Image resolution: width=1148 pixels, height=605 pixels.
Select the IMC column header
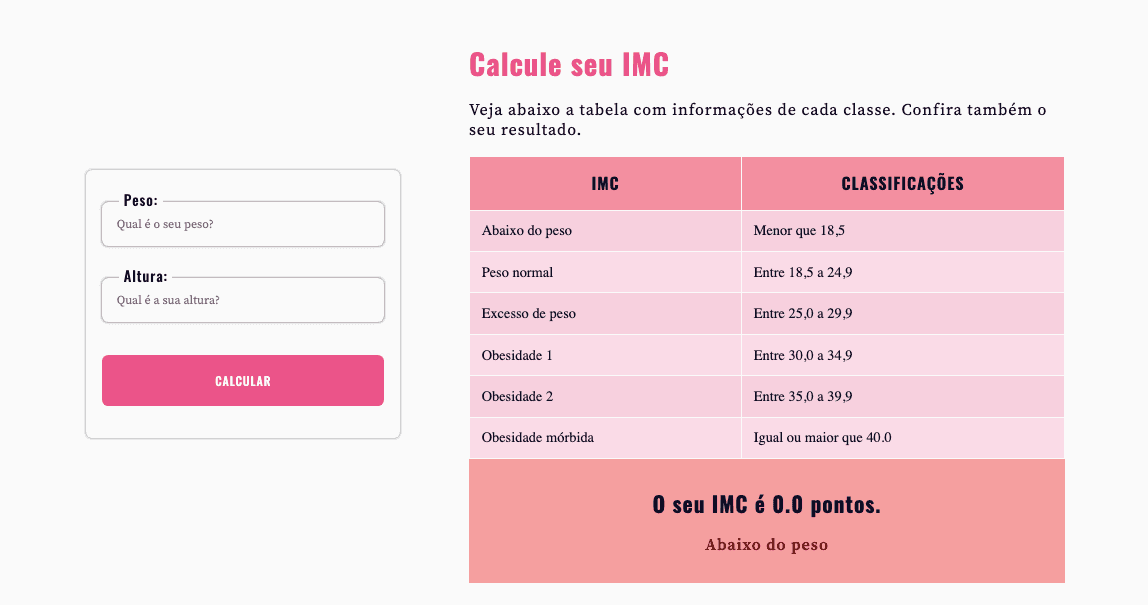[604, 183]
